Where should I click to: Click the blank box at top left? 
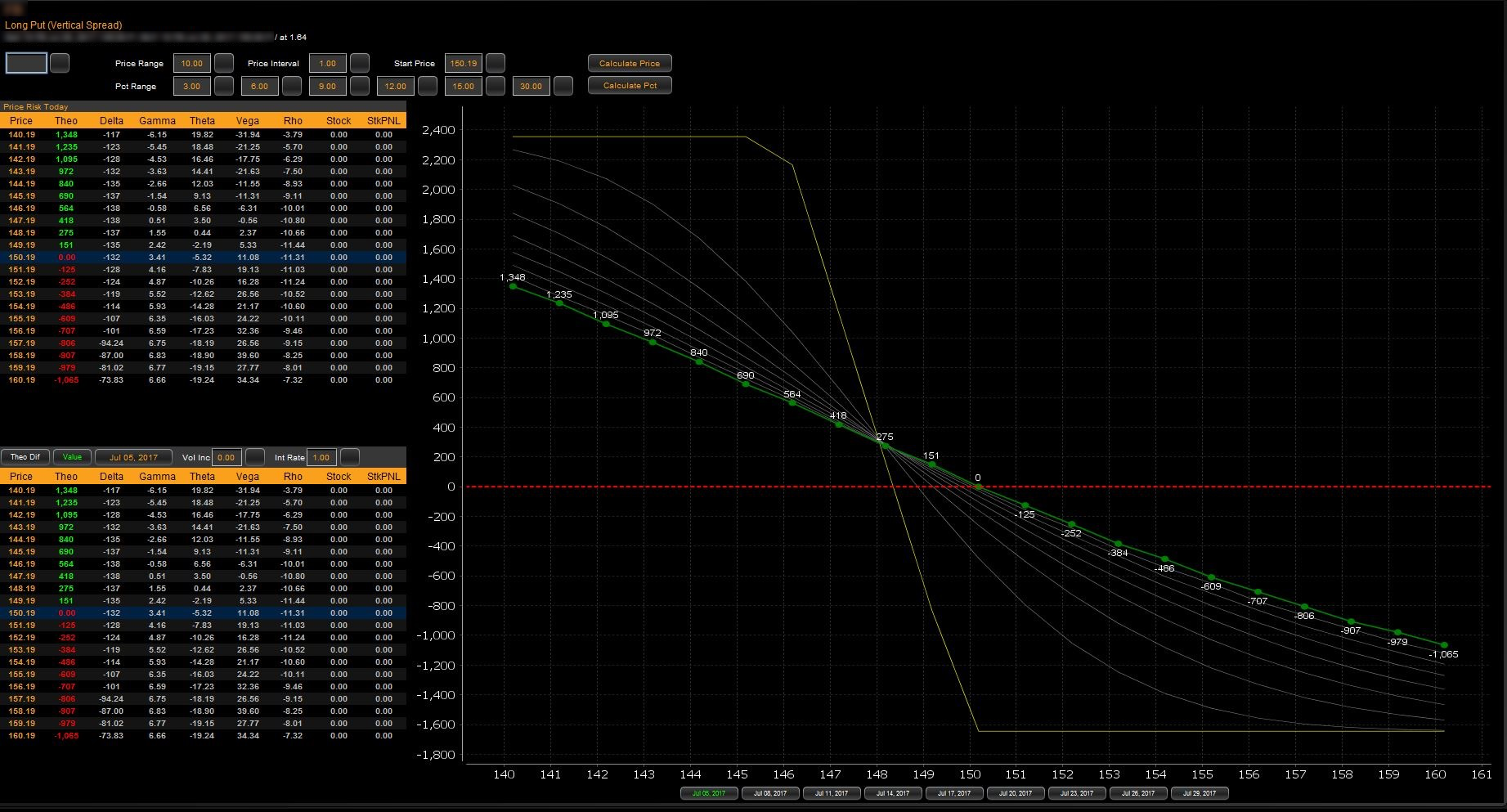(26, 63)
